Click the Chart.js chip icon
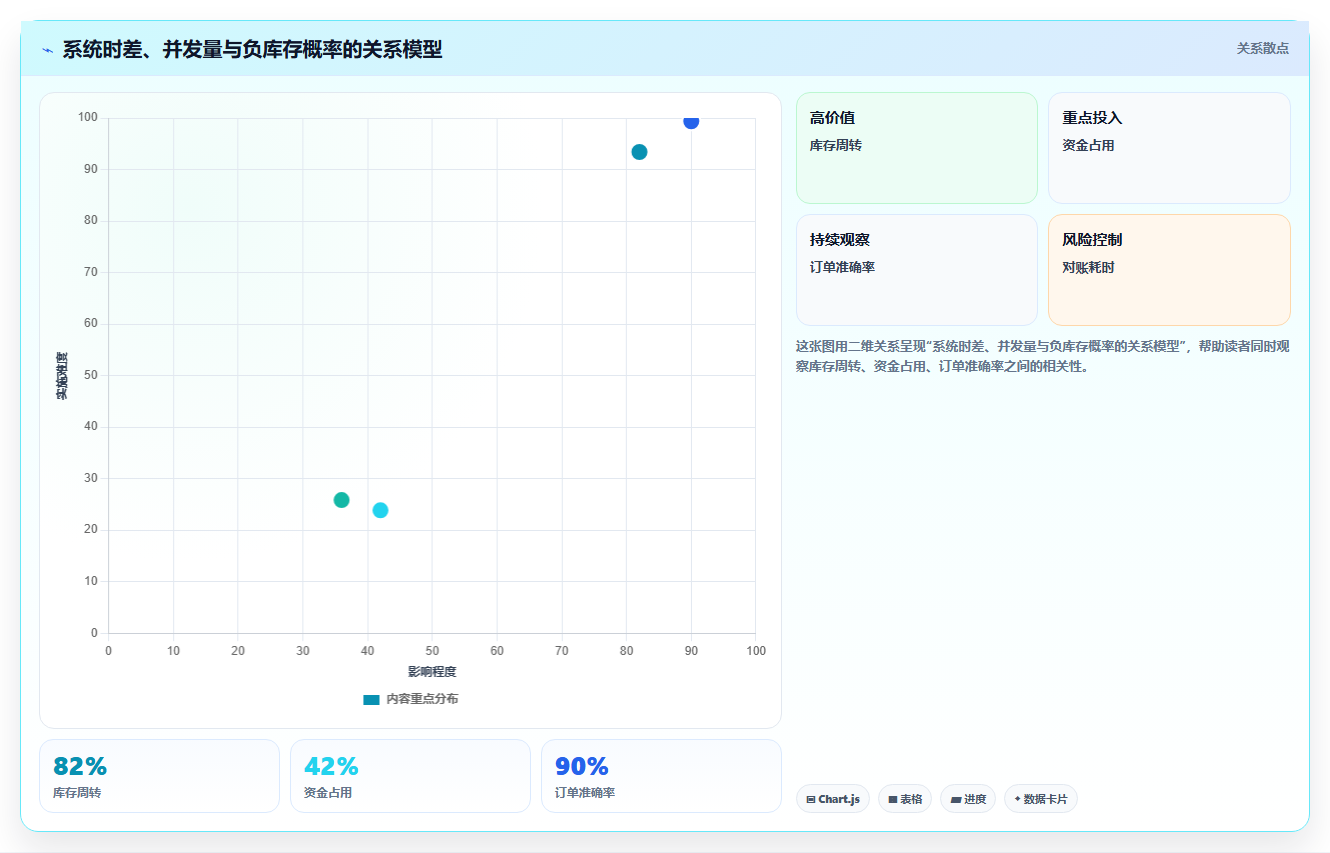1330x853 pixels. coord(810,800)
